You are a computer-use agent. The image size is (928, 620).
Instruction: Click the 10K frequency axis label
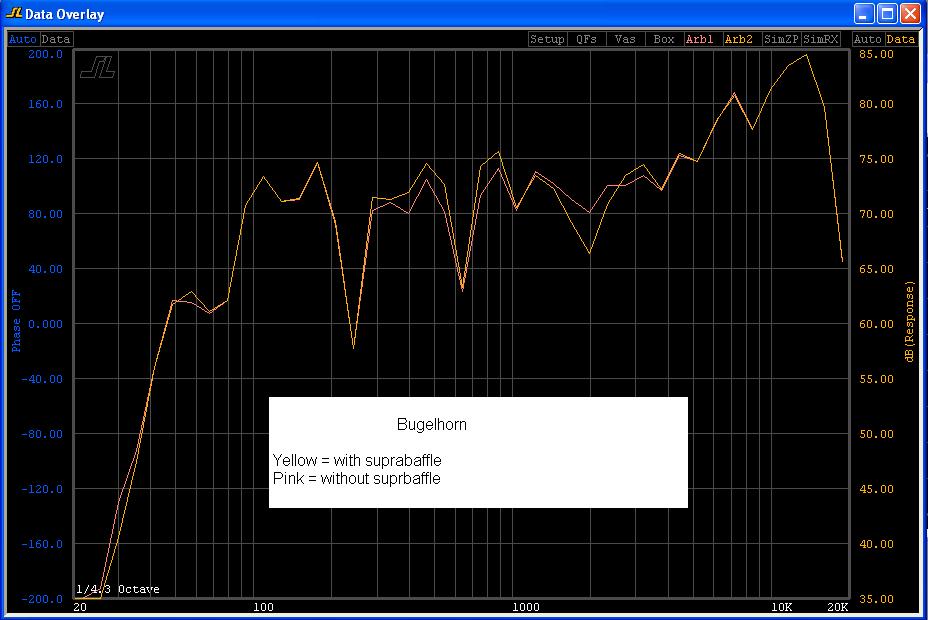781,607
